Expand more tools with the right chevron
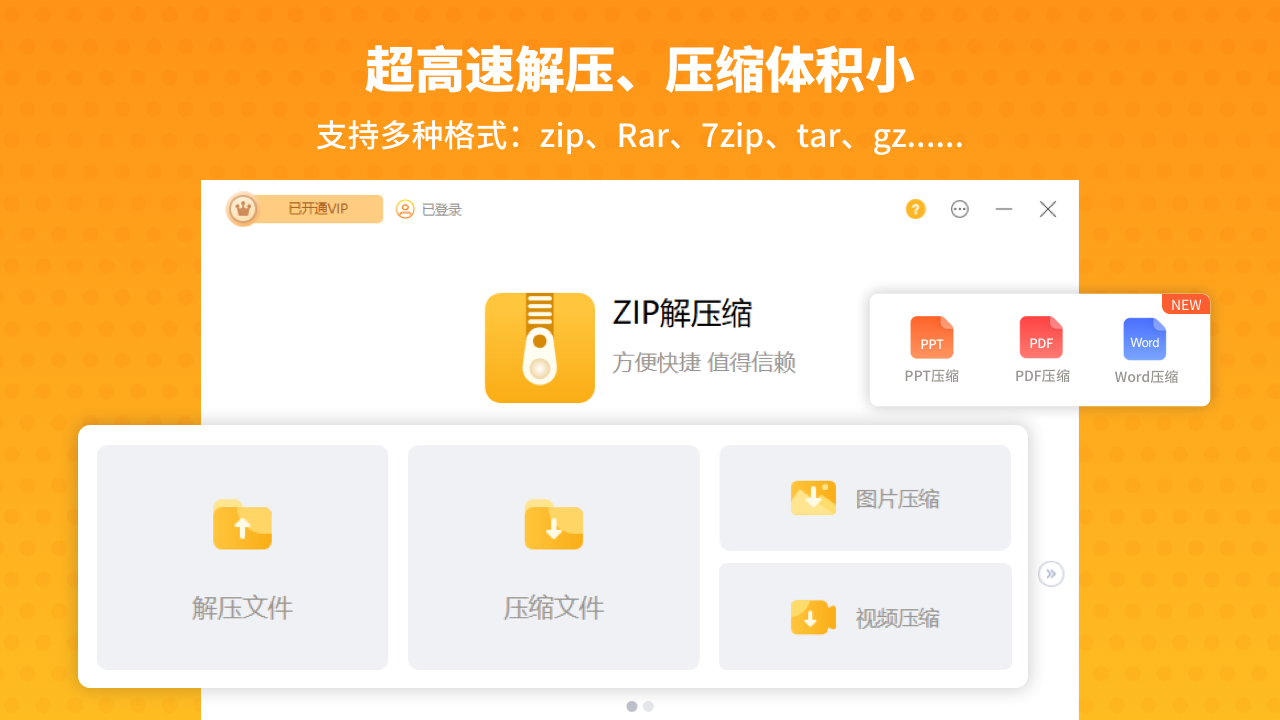 [x=1051, y=573]
